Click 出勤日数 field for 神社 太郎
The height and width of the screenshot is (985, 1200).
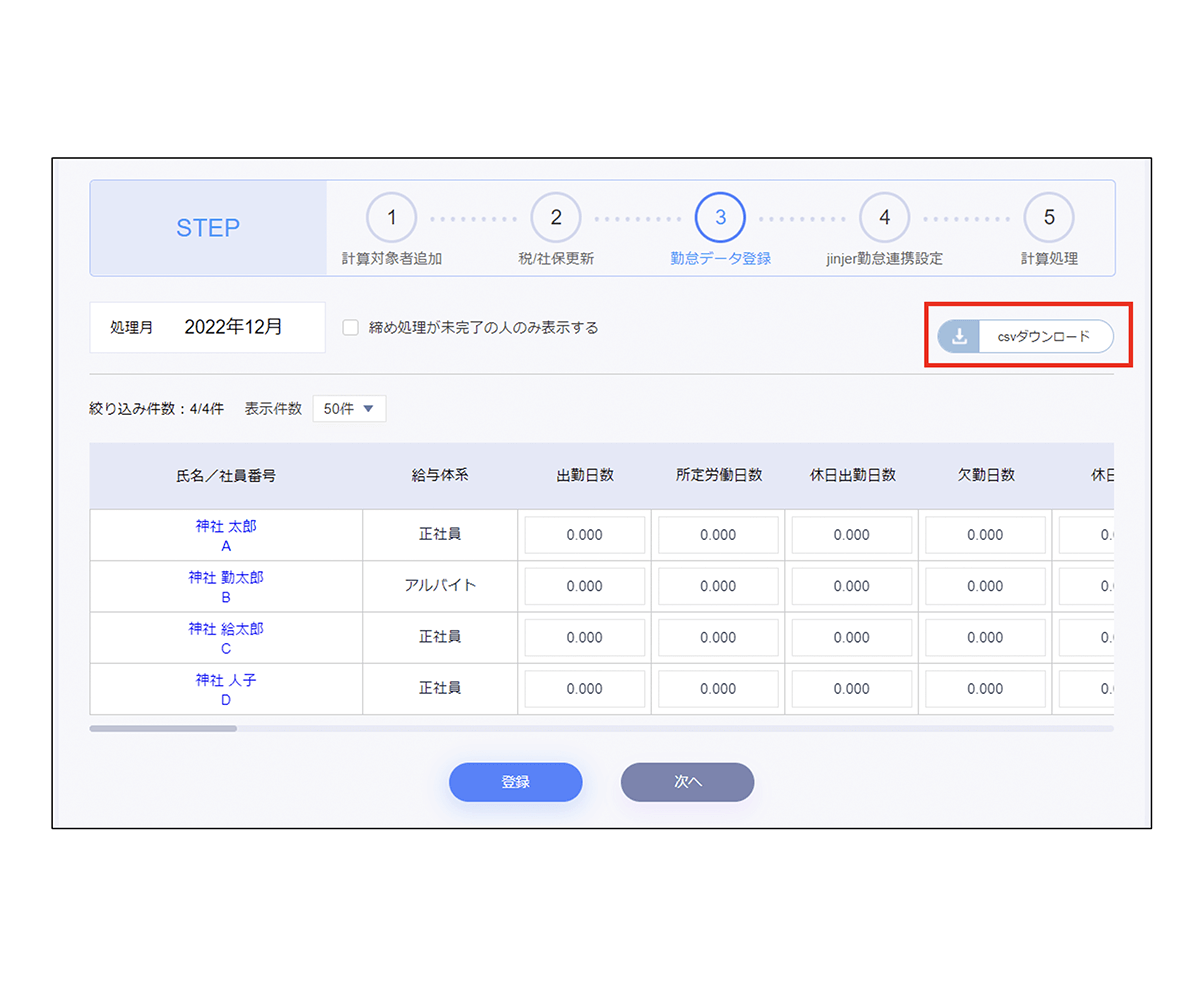pyautogui.click(x=585, y=535)
